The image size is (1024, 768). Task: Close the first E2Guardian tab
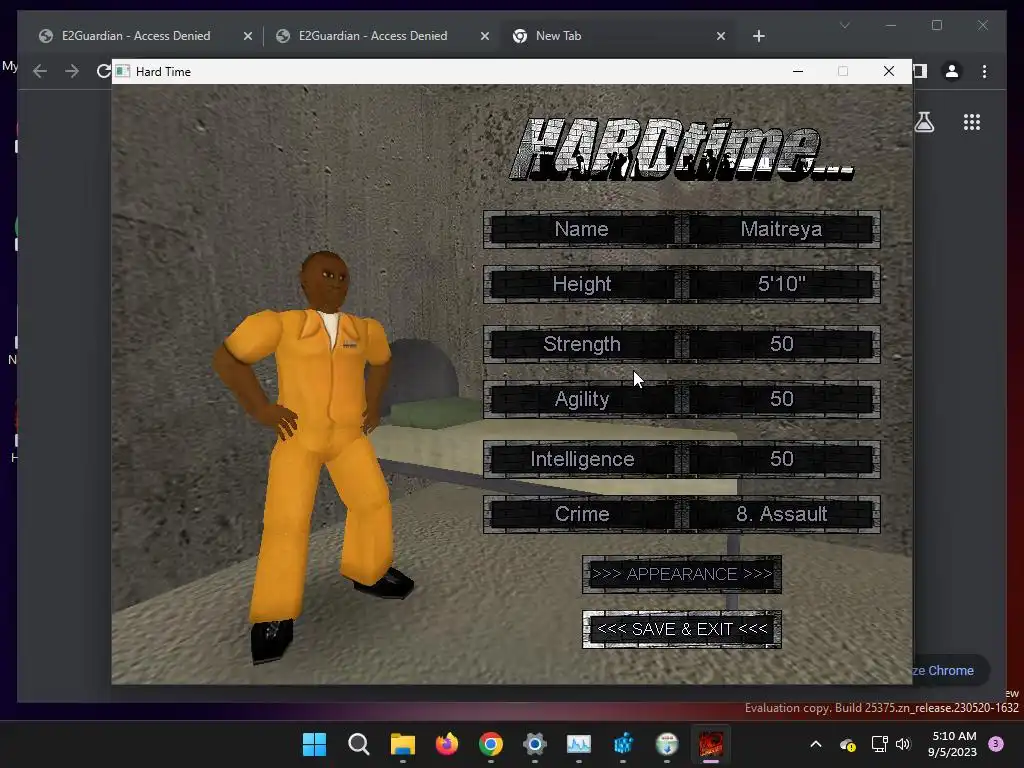tap(248, 36)
